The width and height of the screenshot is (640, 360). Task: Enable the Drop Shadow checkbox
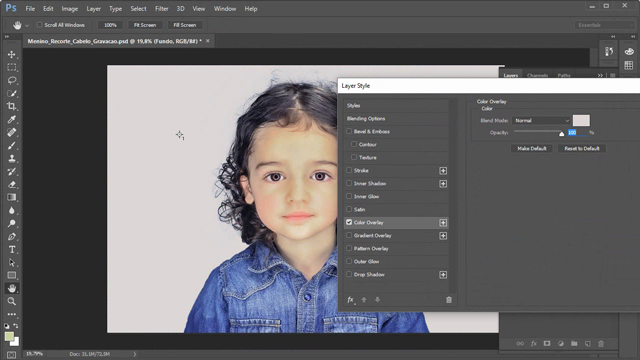point(349,274)
